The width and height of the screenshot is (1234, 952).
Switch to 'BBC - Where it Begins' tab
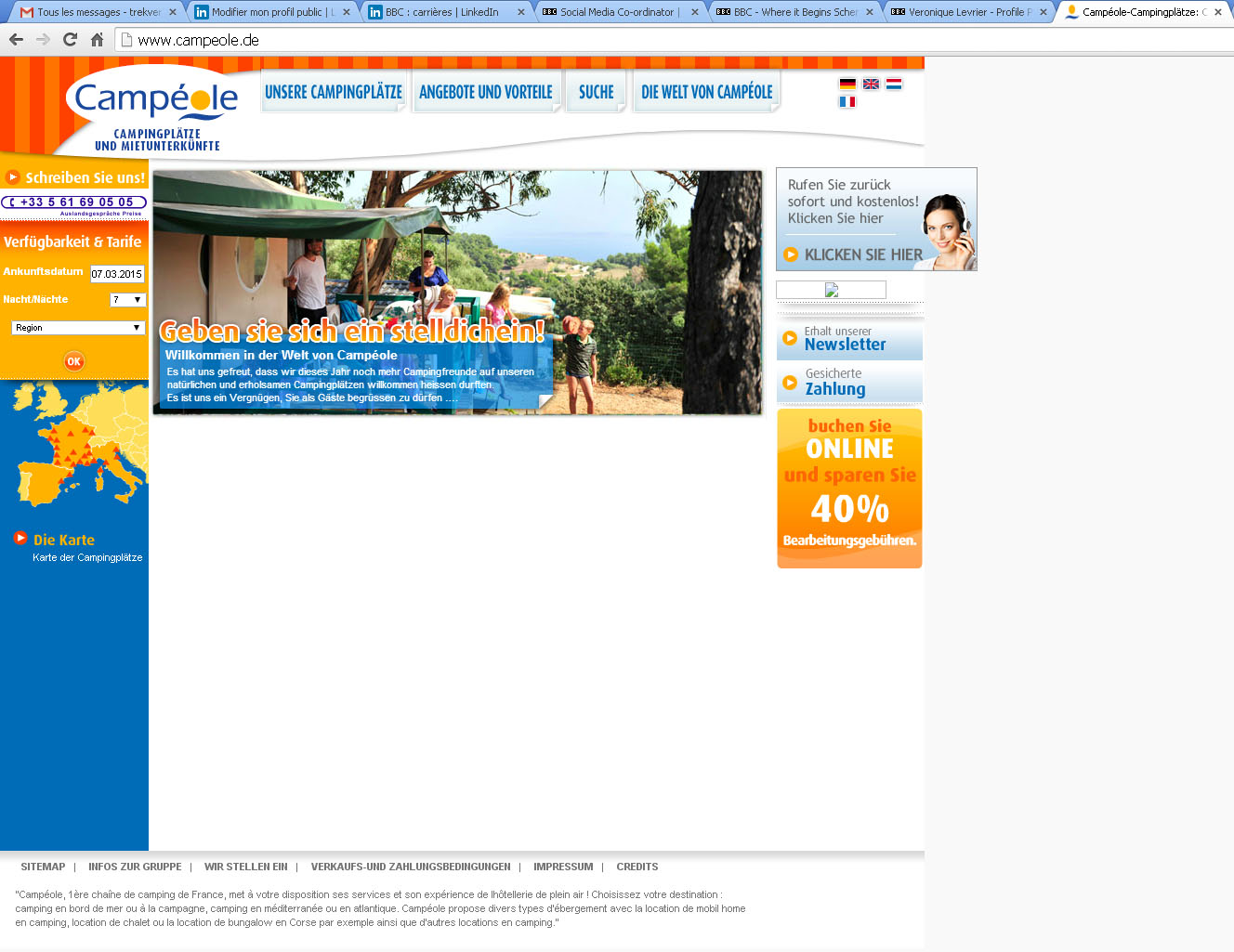[x=794, y=12]
